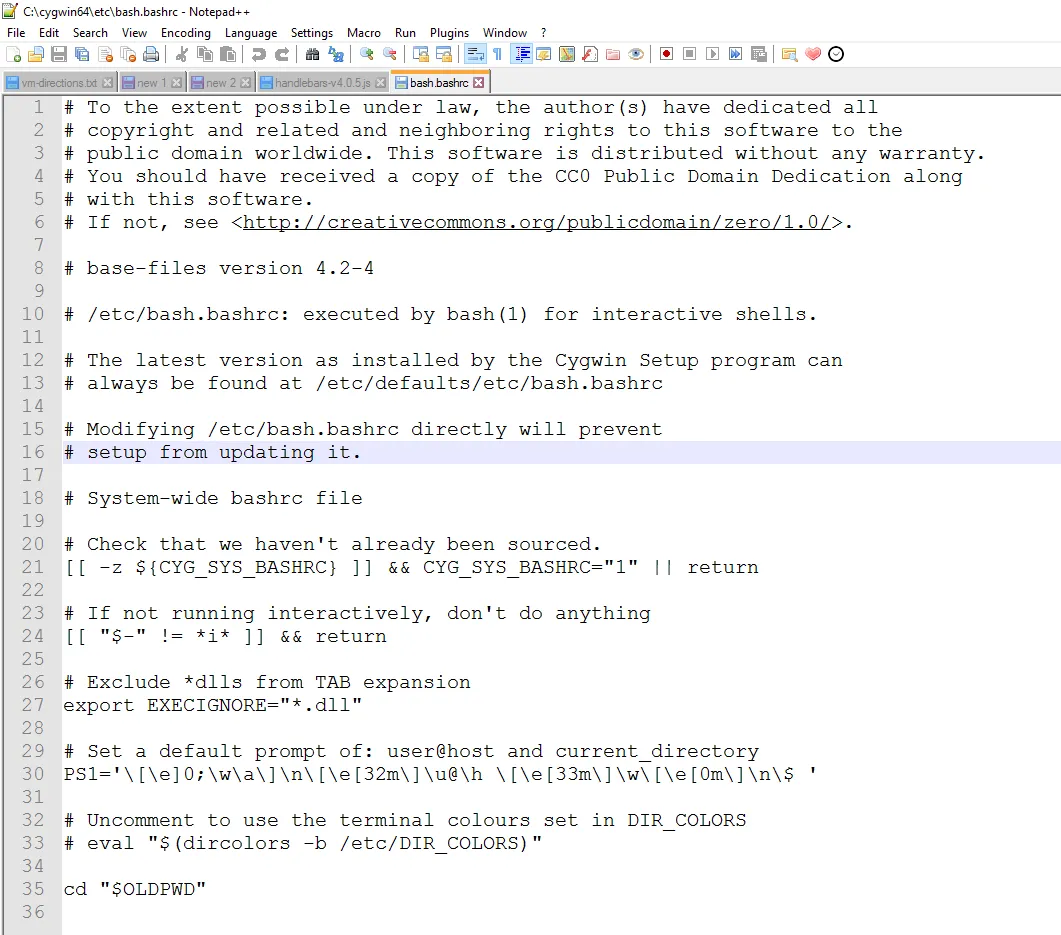Switch to the vm-directions.txt tab

pos(59,83)
